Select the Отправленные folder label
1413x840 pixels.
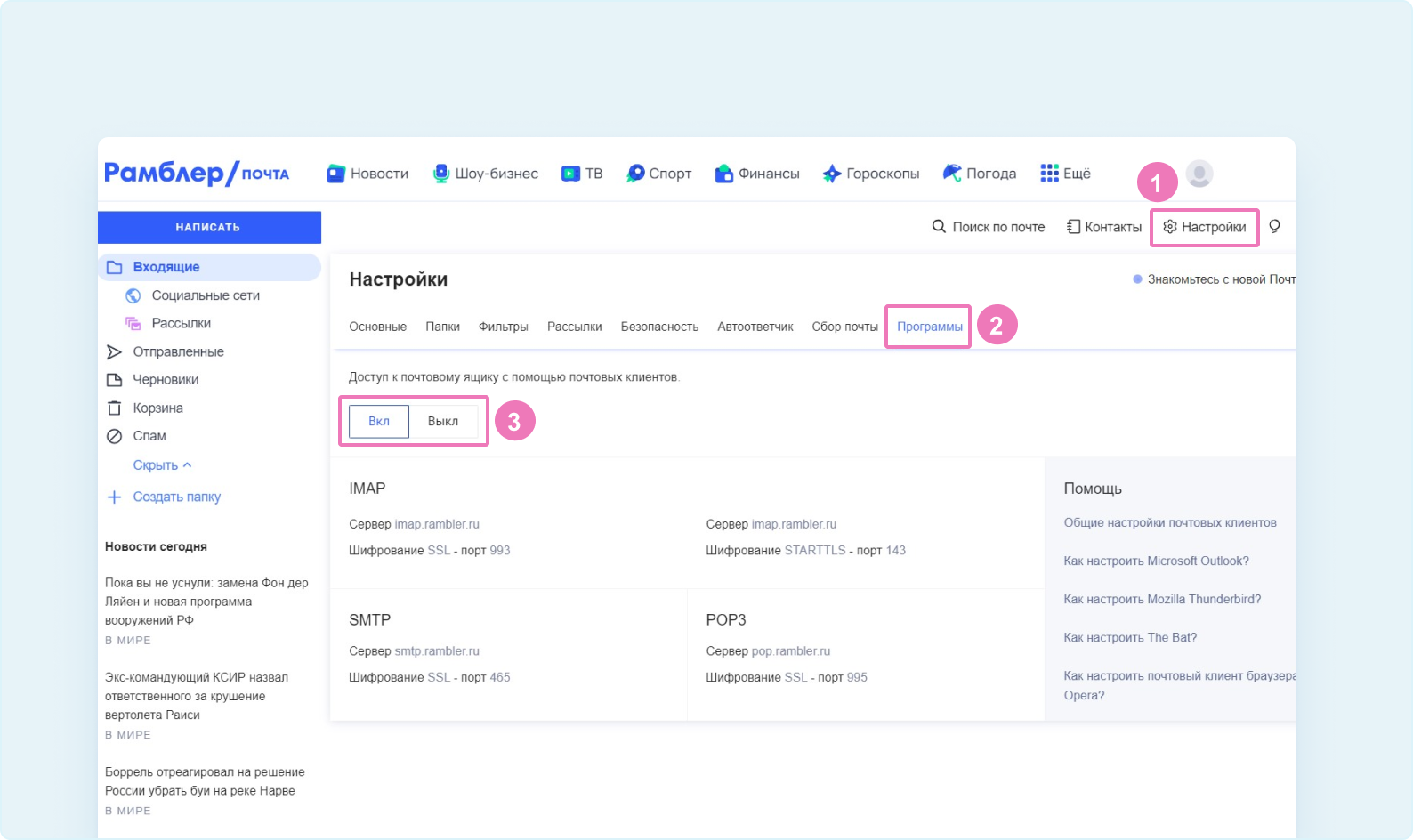[x=179, y=351]
